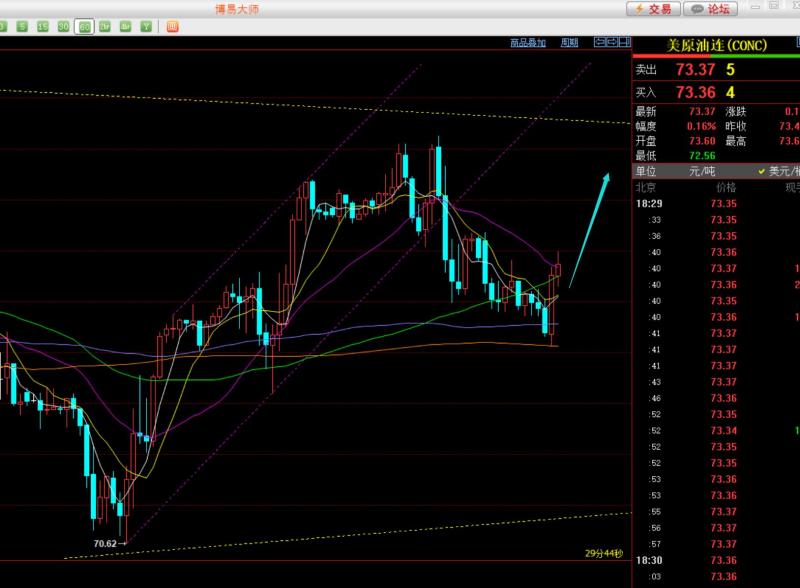
Task: Open the 商品叠加 overlay link
Action: [x=527, y=43]
